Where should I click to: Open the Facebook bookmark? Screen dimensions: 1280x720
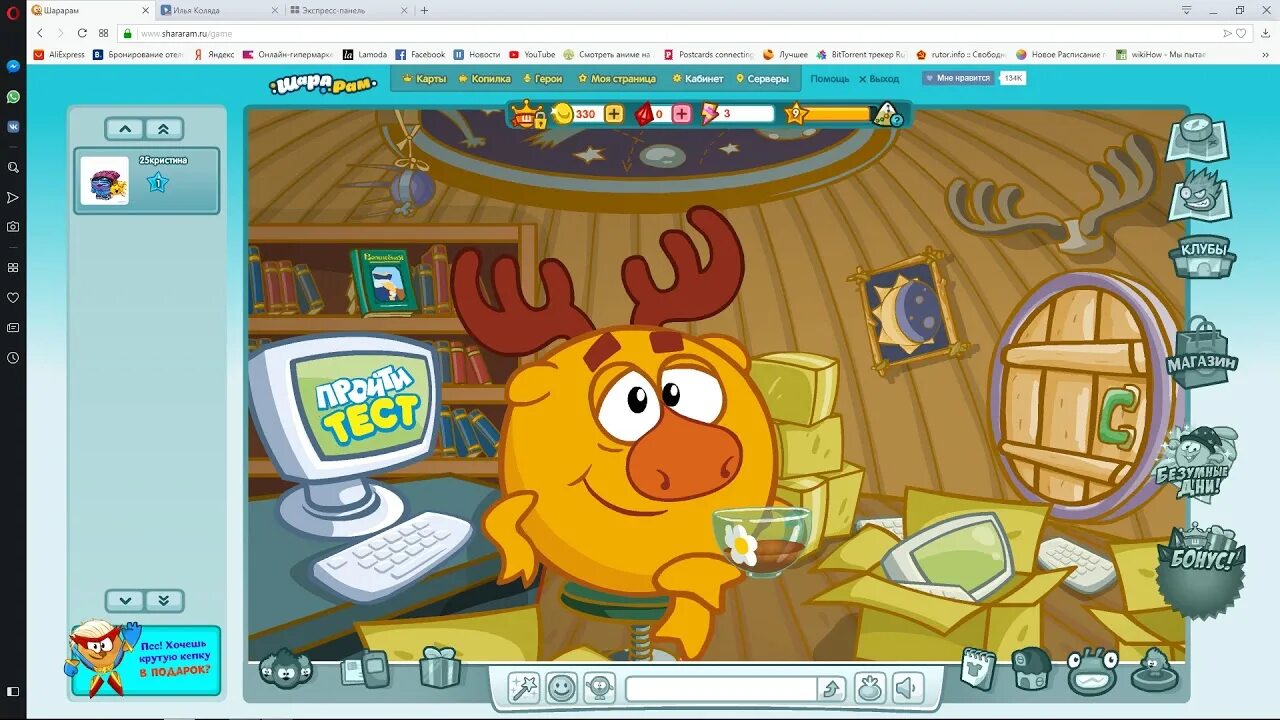(x=420, y=55)
